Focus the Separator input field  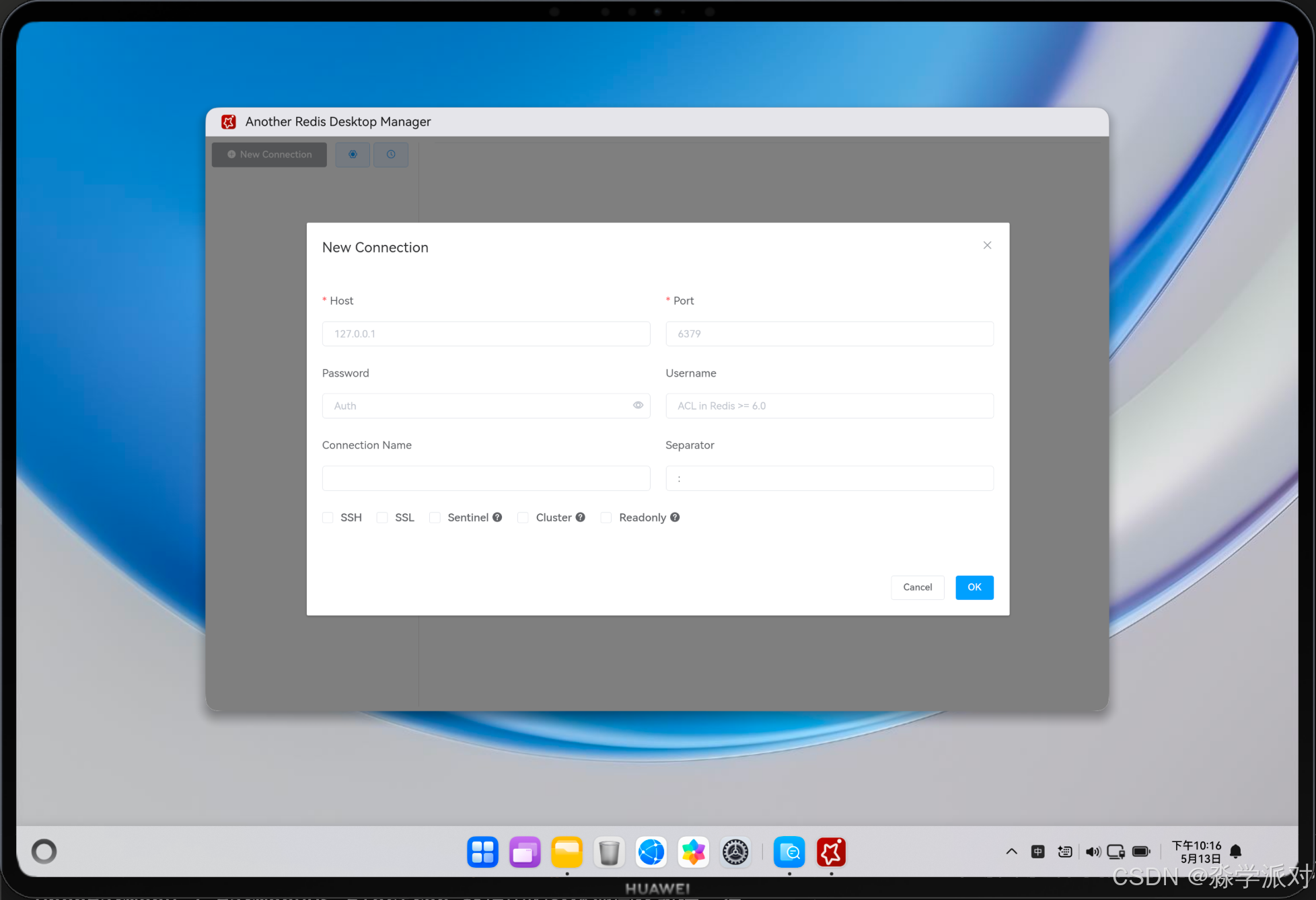830,478
